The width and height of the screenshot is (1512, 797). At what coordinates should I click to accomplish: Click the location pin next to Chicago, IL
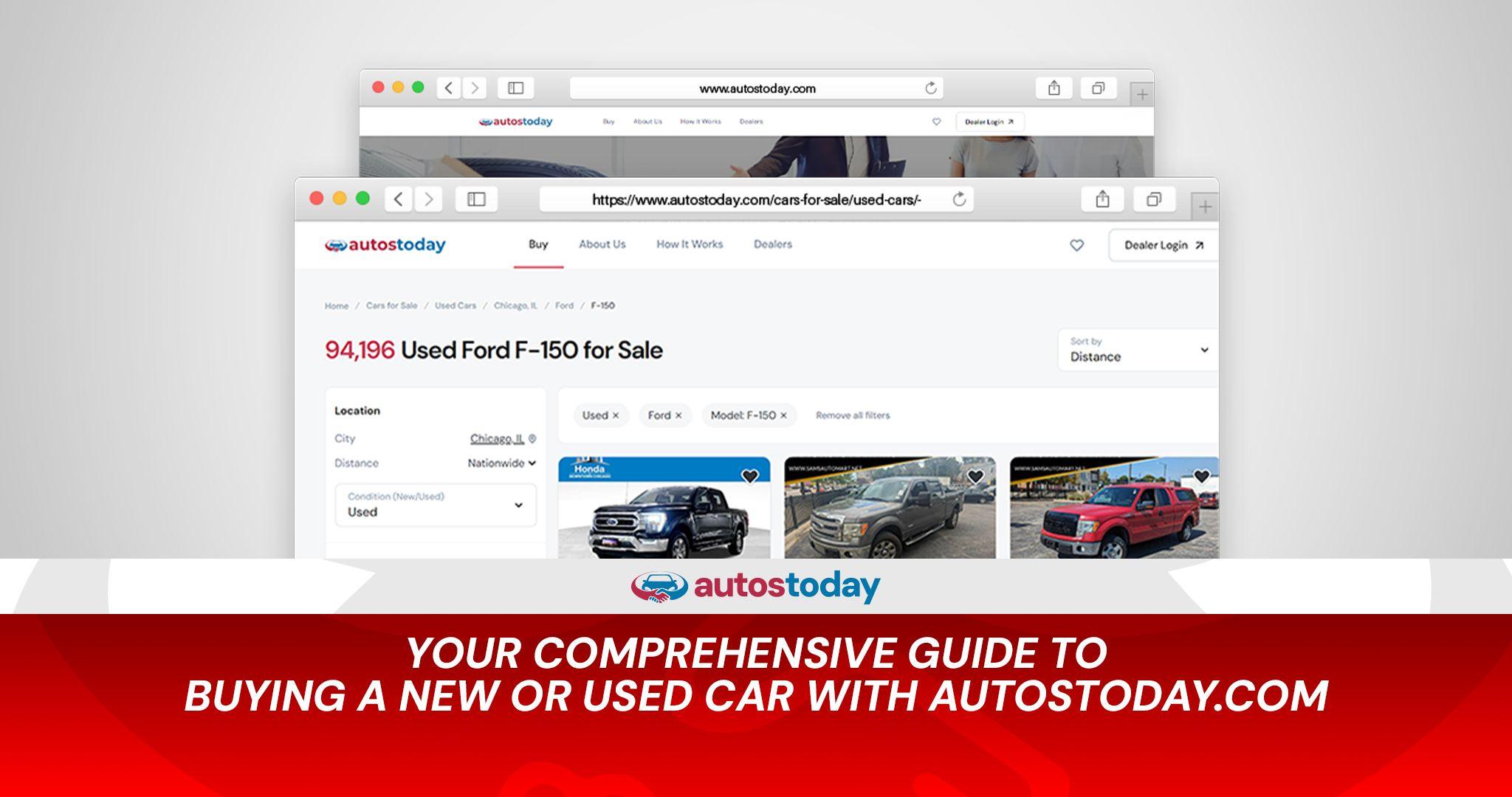(x=534, y=438)
